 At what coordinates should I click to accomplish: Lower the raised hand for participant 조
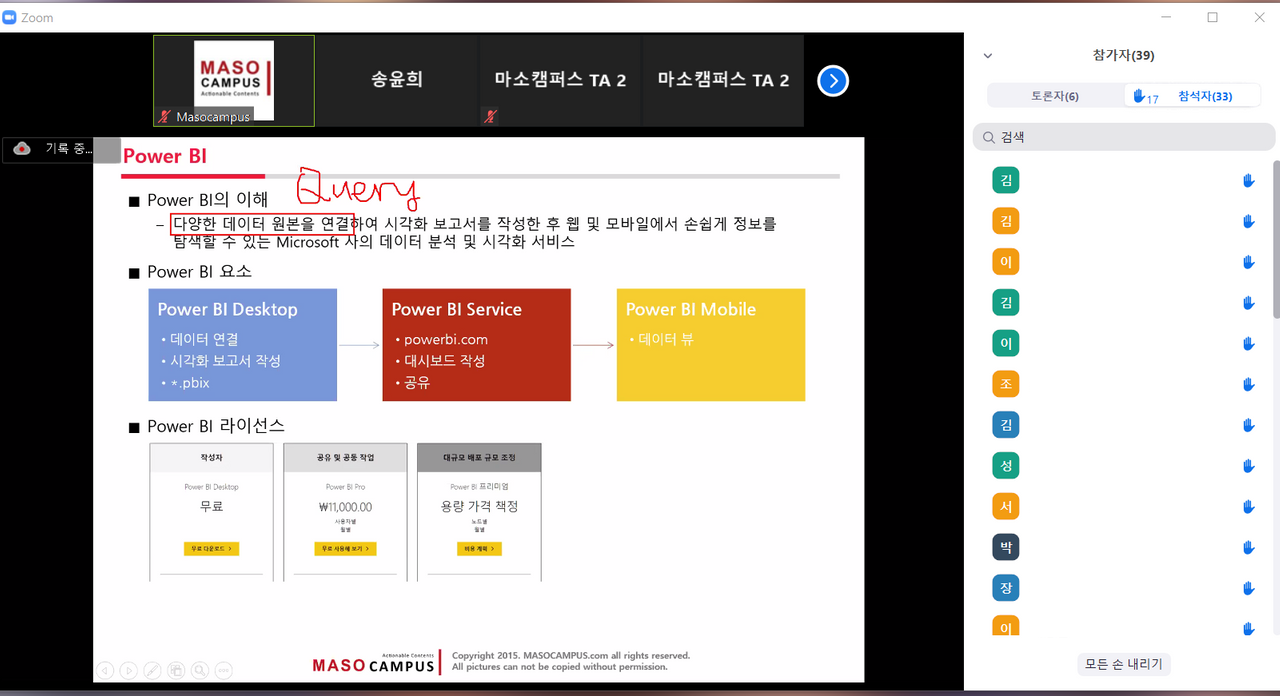[1248, 385]
